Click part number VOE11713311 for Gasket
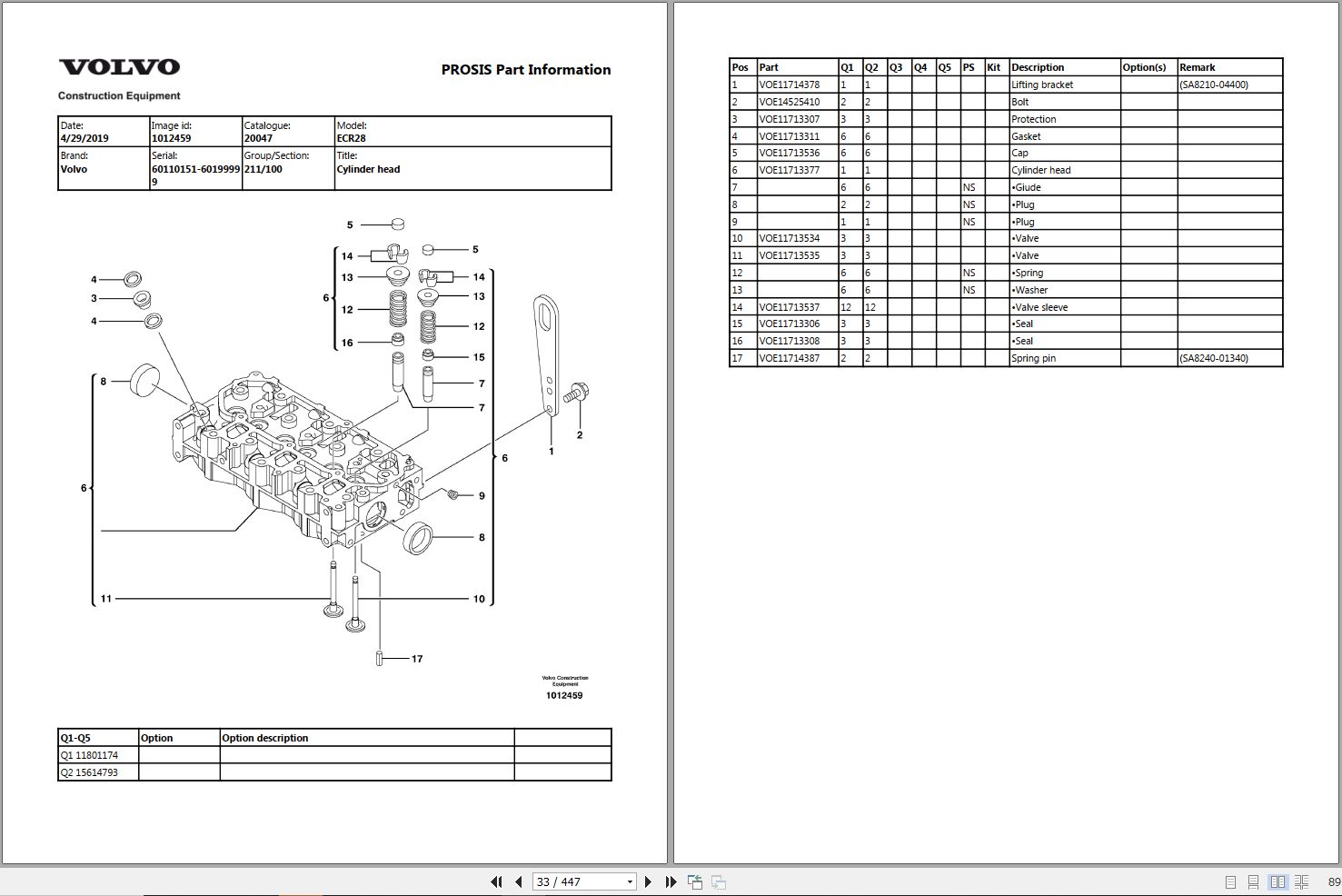The width and height of the screenshot is (1342, 896). [789, 136]
